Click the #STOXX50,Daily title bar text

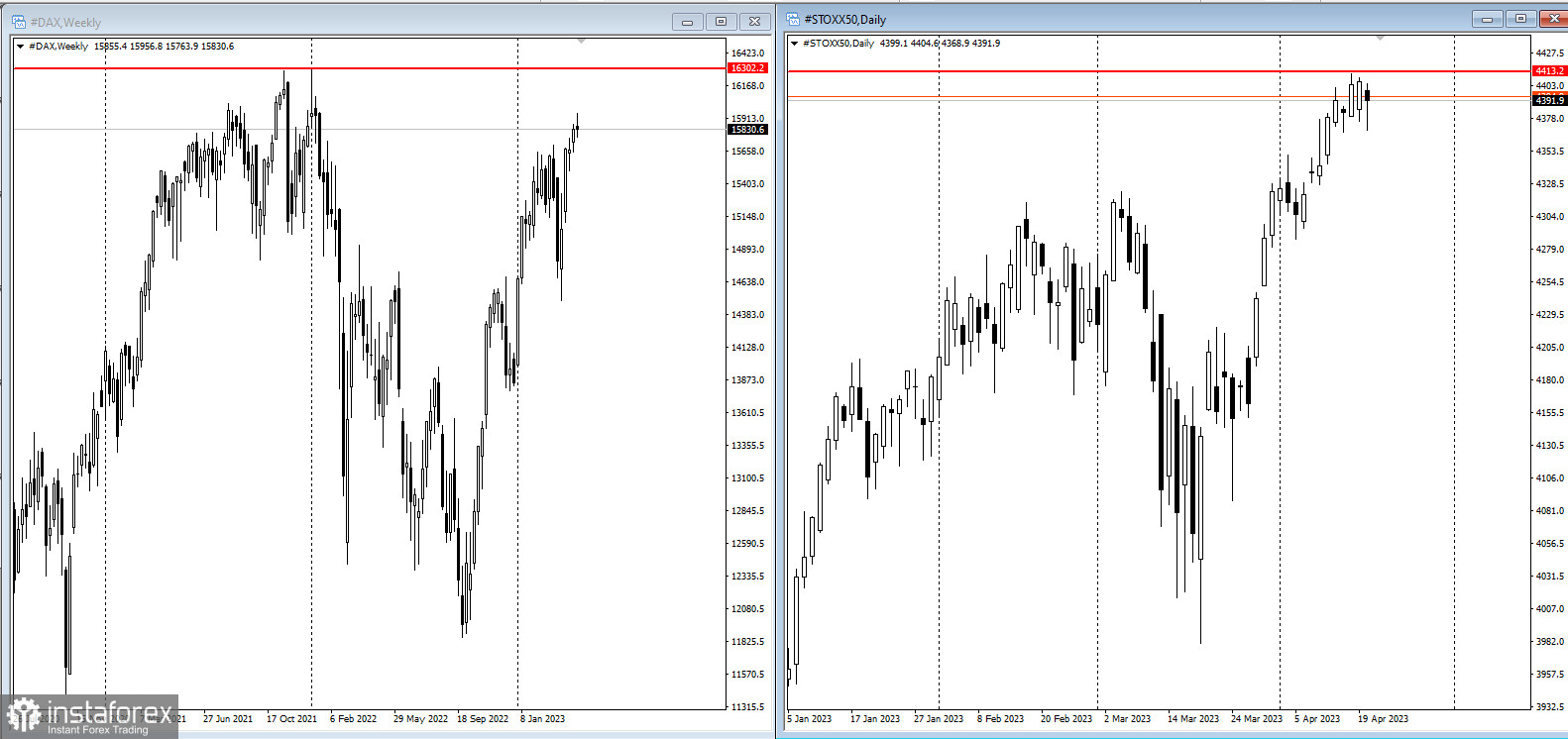coord(845,19)
